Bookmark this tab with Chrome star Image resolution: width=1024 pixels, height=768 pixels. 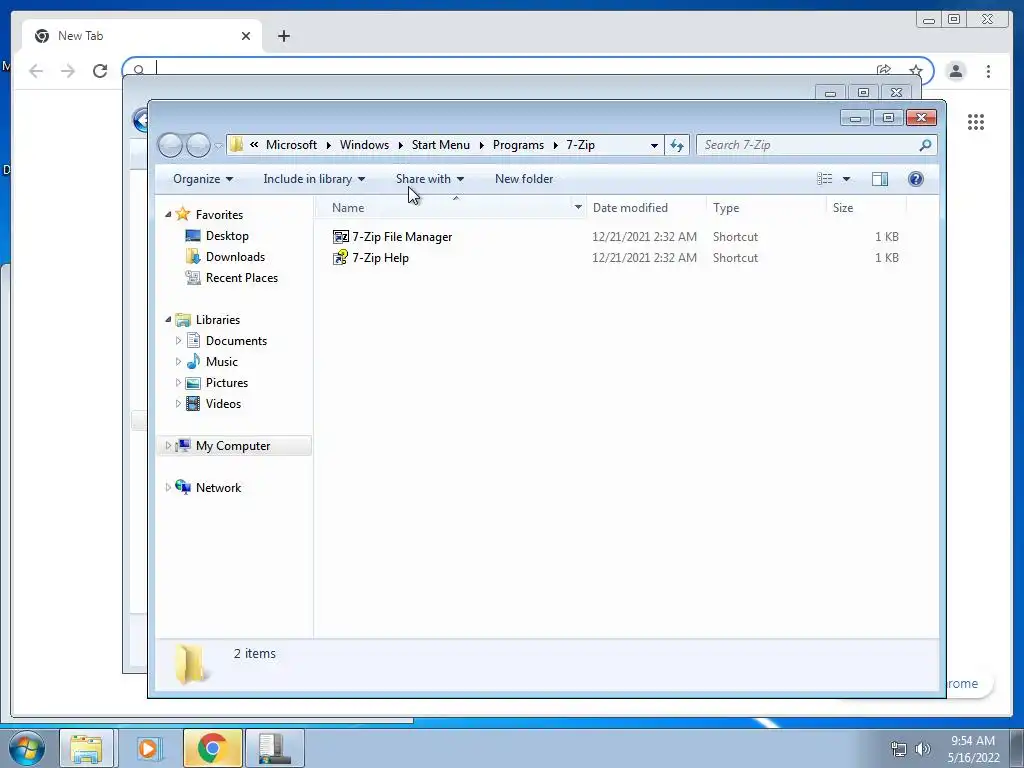(x=916, y=70)
